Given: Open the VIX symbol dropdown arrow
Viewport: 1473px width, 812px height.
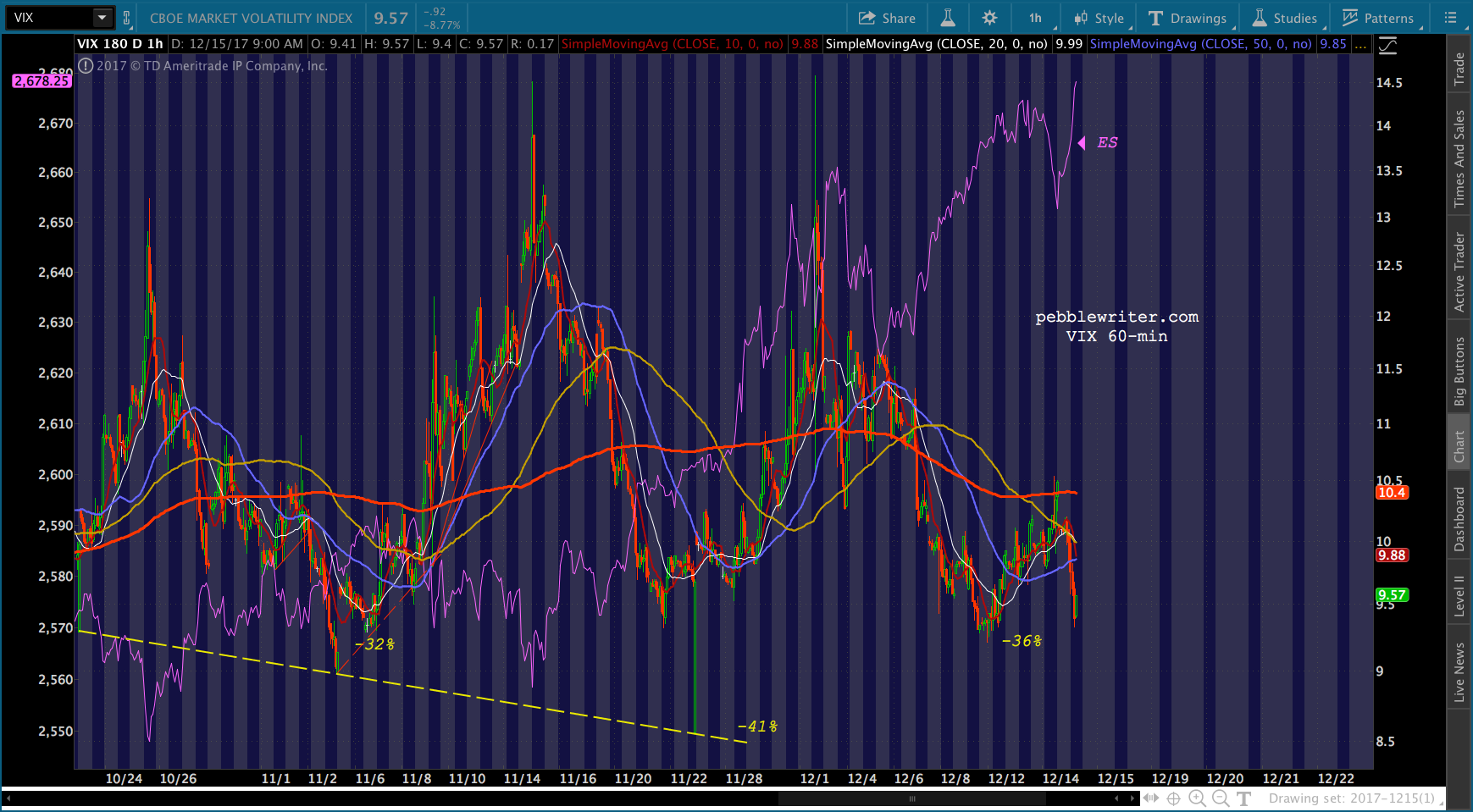Looking at the screenshot, I should tap(102, 18).
